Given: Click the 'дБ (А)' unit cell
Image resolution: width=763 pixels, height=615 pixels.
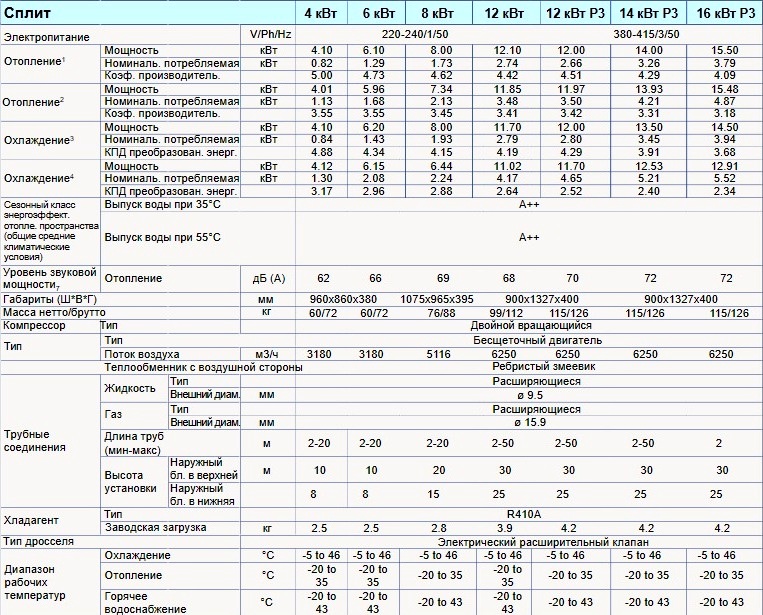Looking at the screenshot, I should pos(269,279).
